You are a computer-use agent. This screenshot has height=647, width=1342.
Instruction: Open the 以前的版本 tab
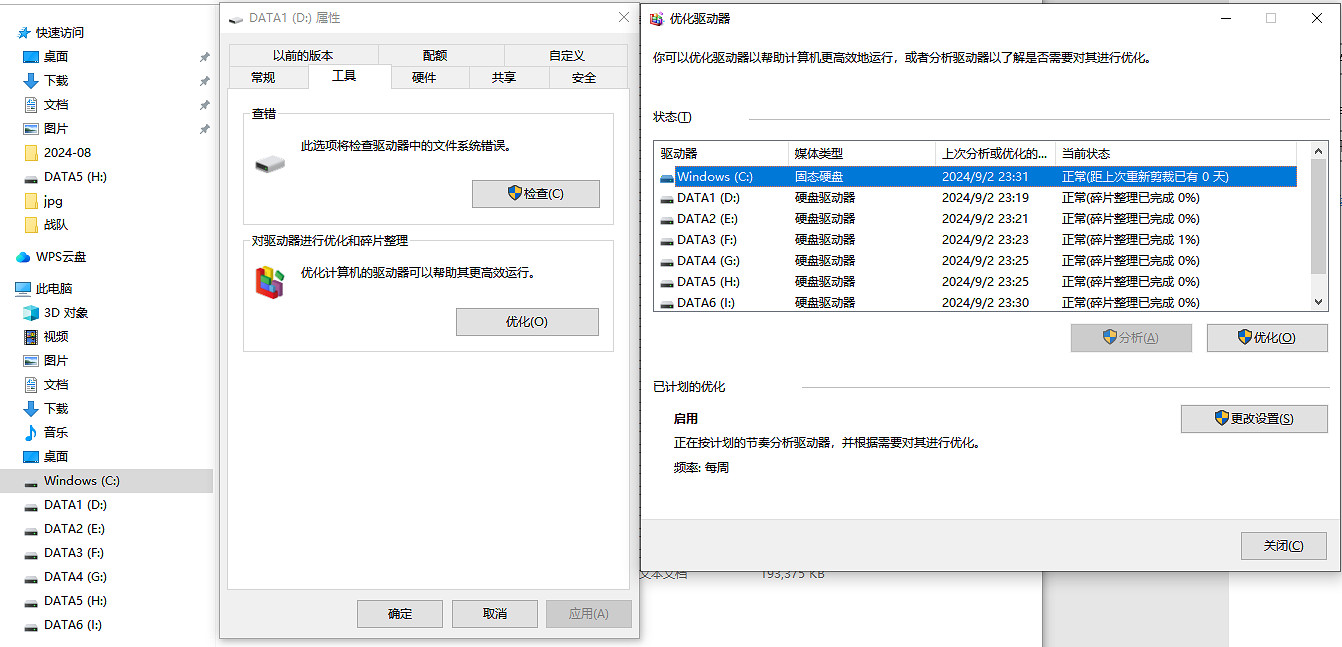point(303,56)
